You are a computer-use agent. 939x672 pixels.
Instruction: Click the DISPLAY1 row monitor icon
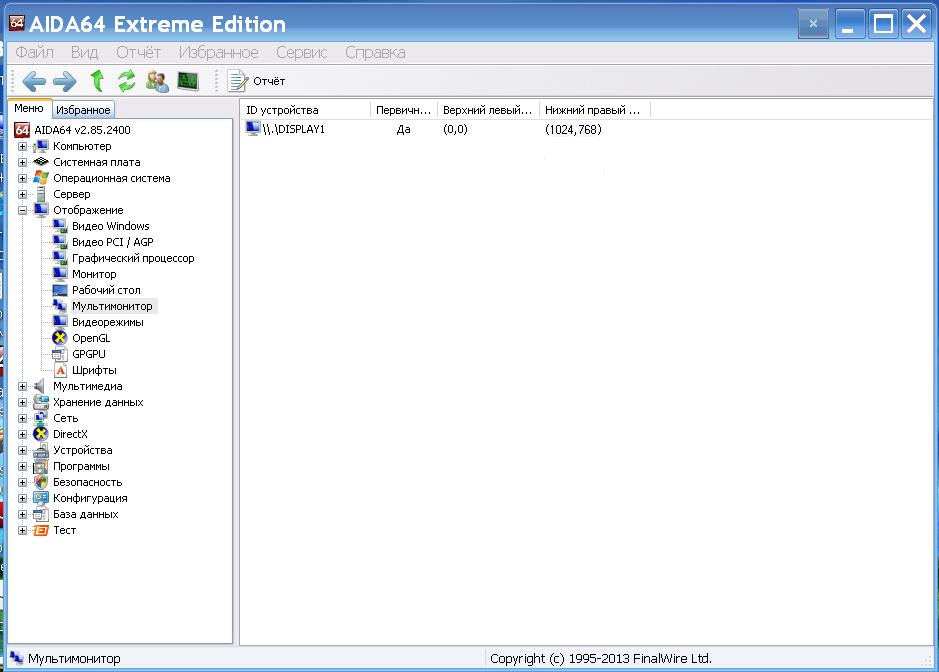click(253, 128)
